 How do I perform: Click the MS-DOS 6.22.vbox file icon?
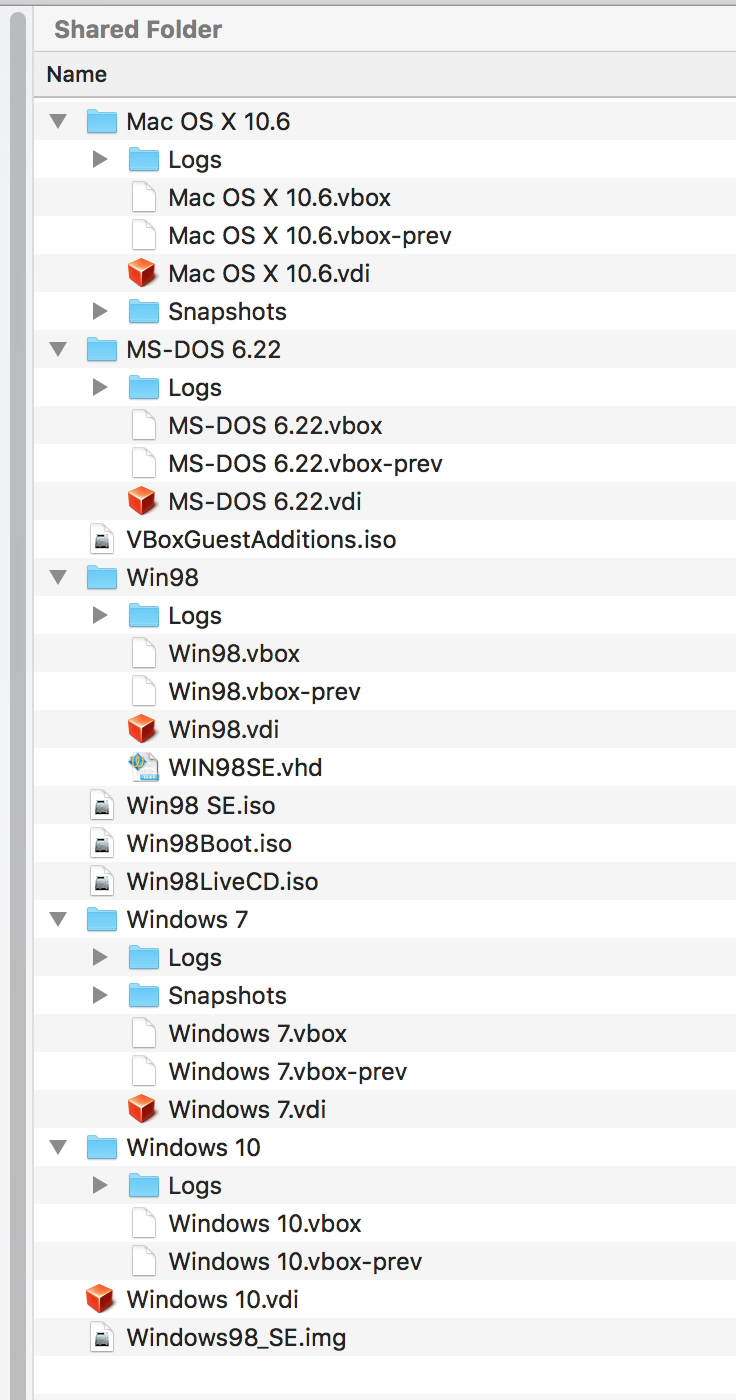click(x=144, y=425)
